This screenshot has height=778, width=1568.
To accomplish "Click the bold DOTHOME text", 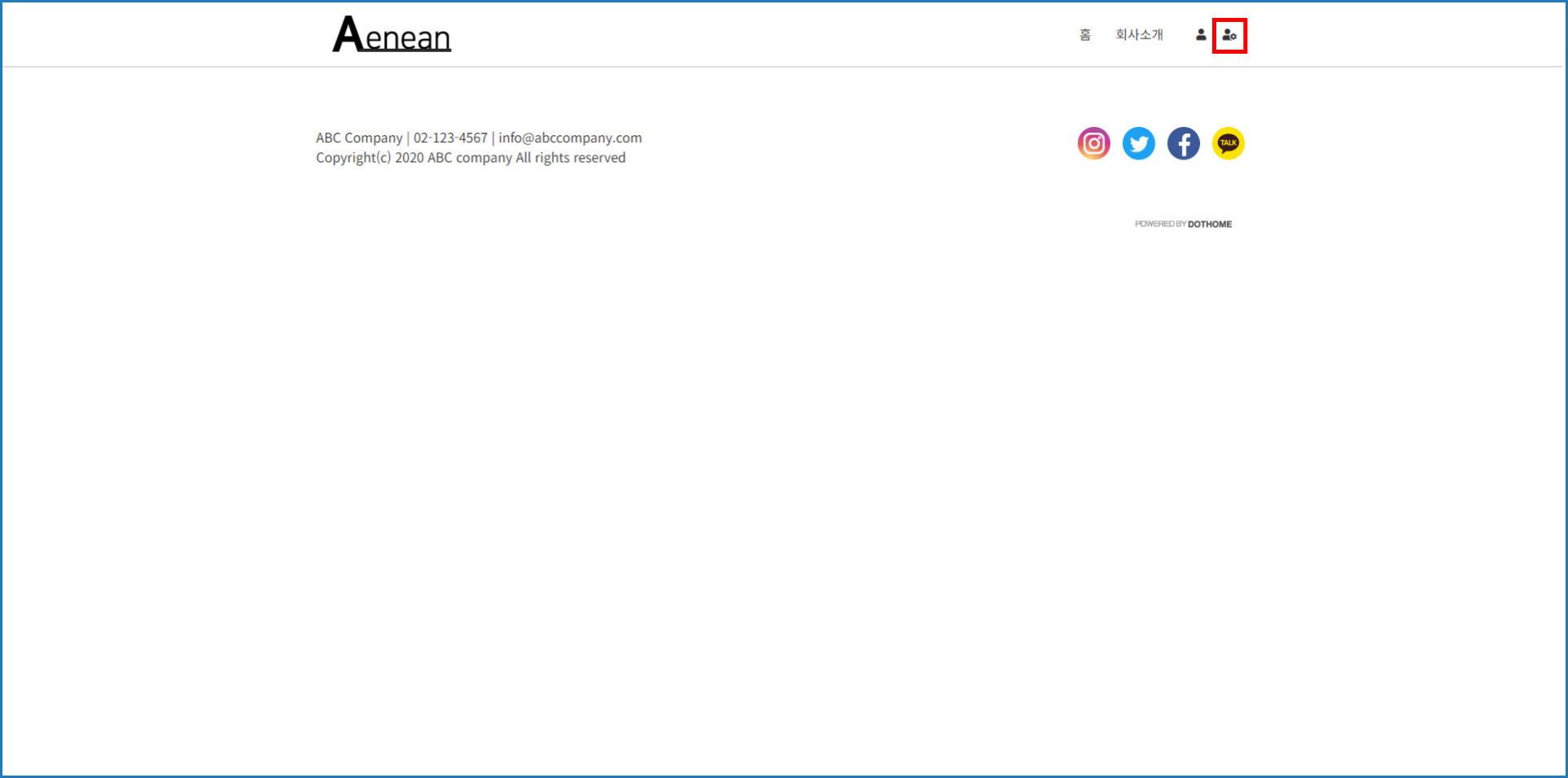I will pyautogui.click(x=1209, y=225).
